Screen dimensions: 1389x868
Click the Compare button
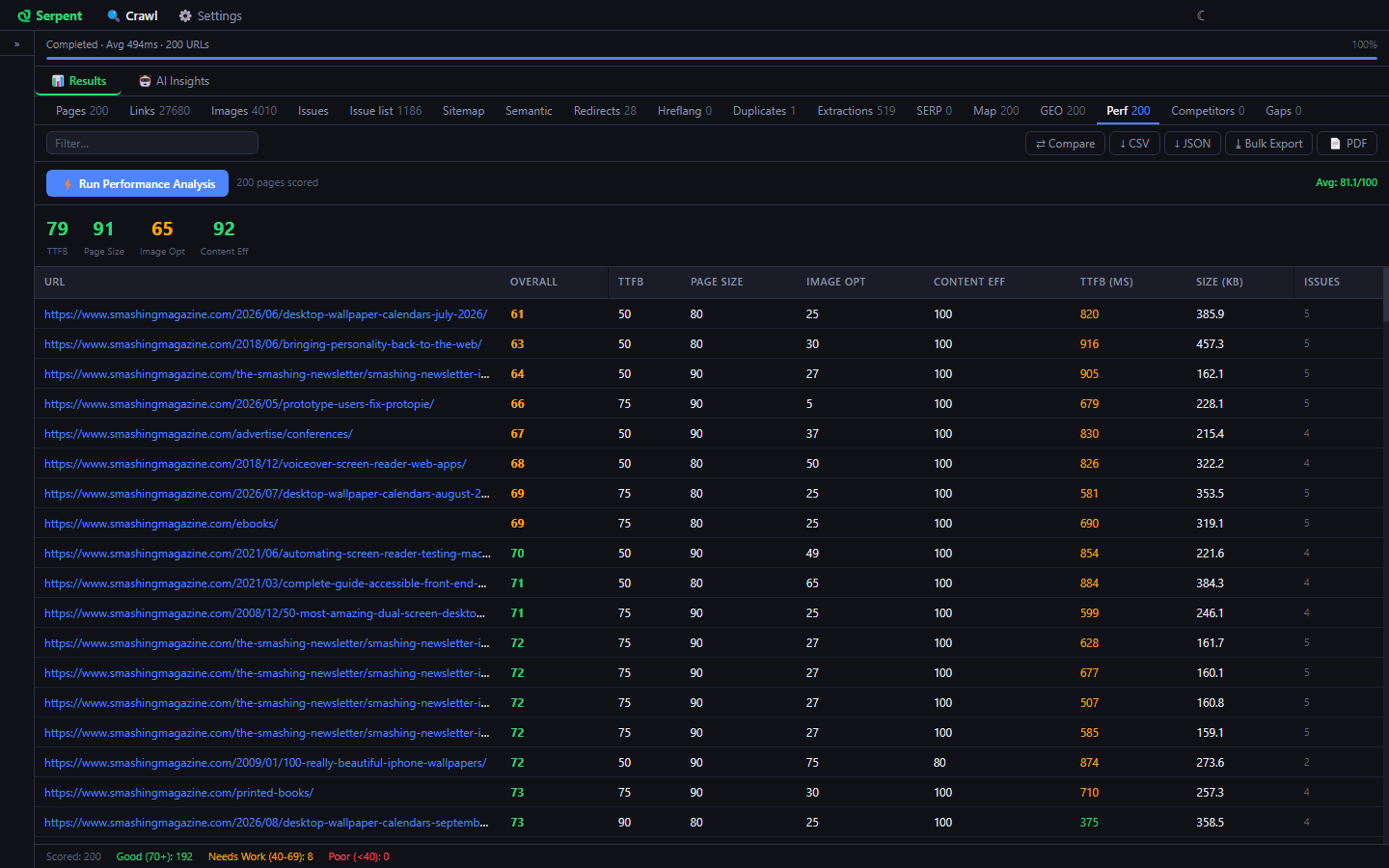(1065, 144)
